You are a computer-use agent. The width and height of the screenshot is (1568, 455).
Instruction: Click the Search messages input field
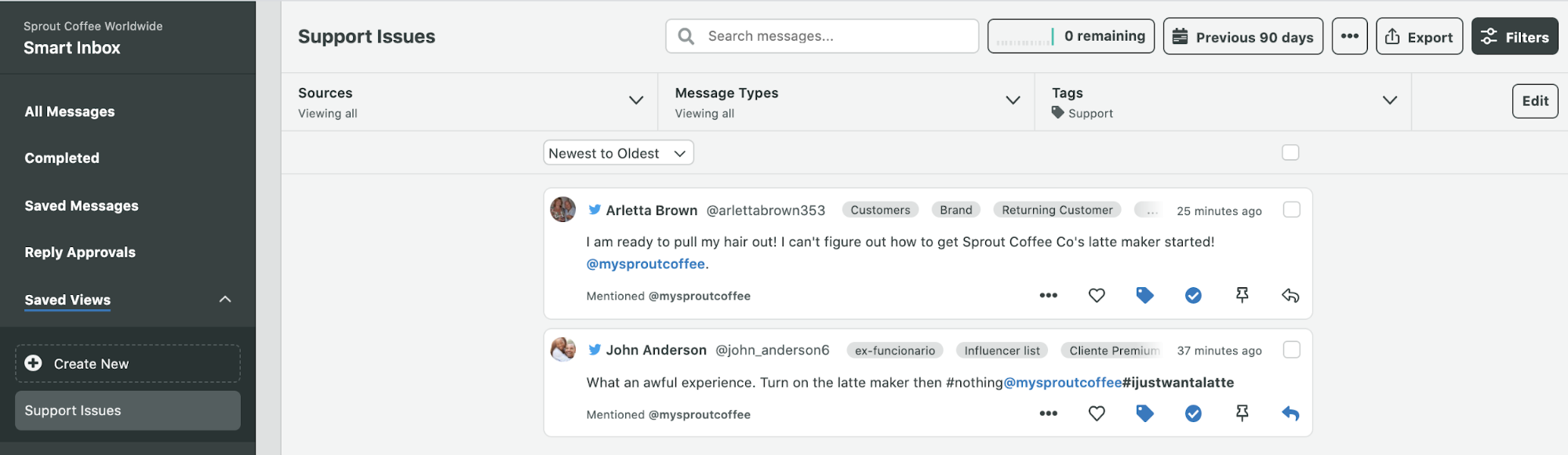point(822,36)
